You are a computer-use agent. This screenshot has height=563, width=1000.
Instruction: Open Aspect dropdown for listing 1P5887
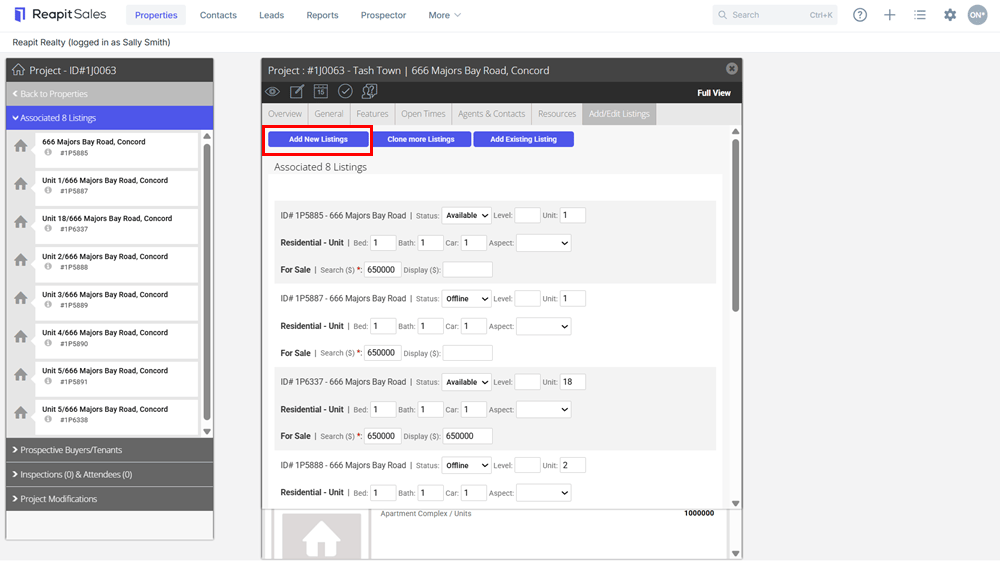coord(543,326)
